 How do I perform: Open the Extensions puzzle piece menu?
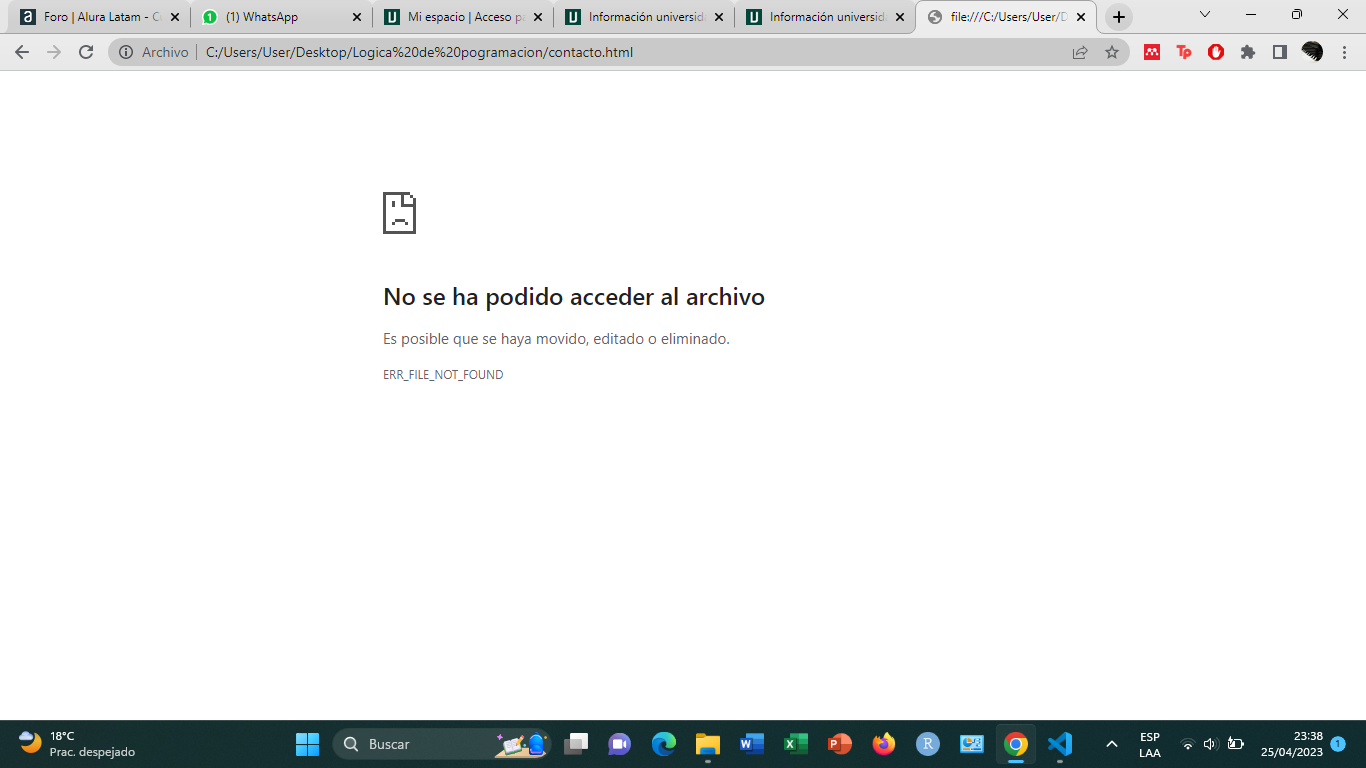(x=1248, y=52)
